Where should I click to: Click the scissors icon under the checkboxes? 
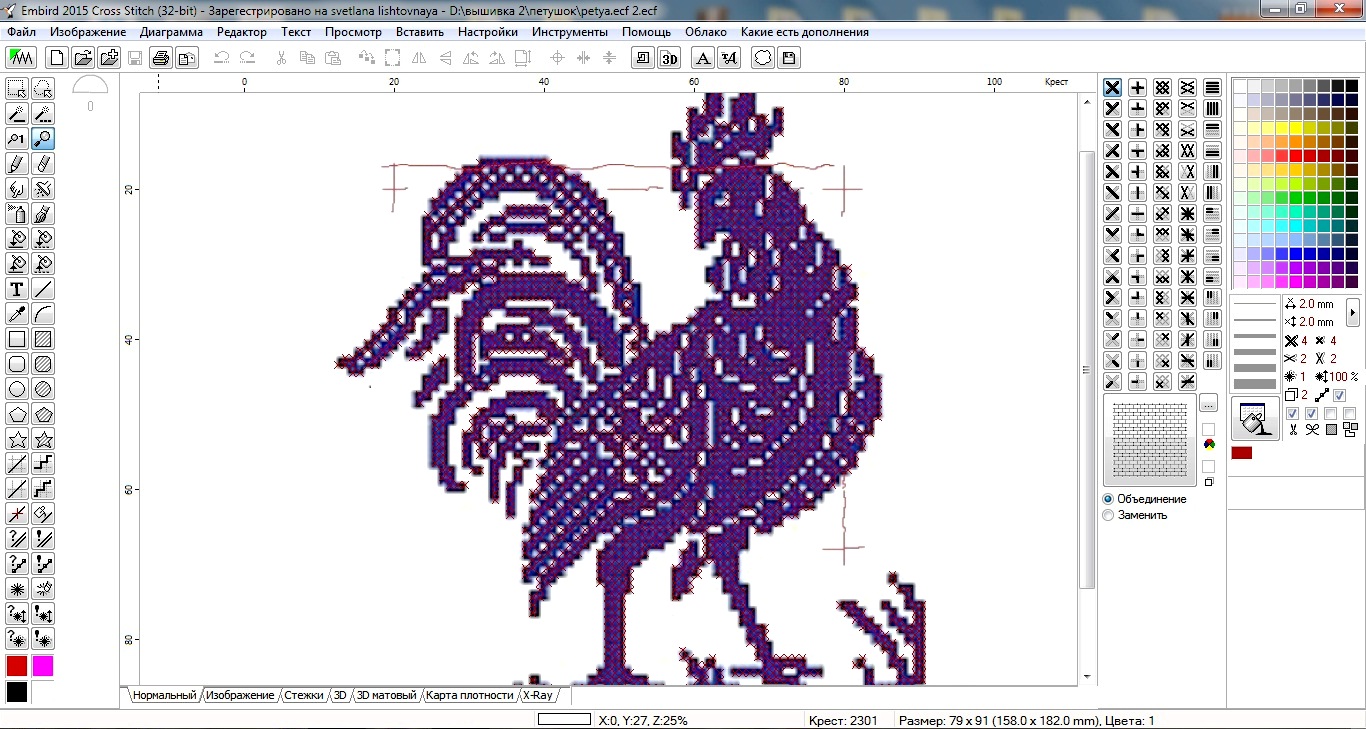click(x=1292, y=430)
